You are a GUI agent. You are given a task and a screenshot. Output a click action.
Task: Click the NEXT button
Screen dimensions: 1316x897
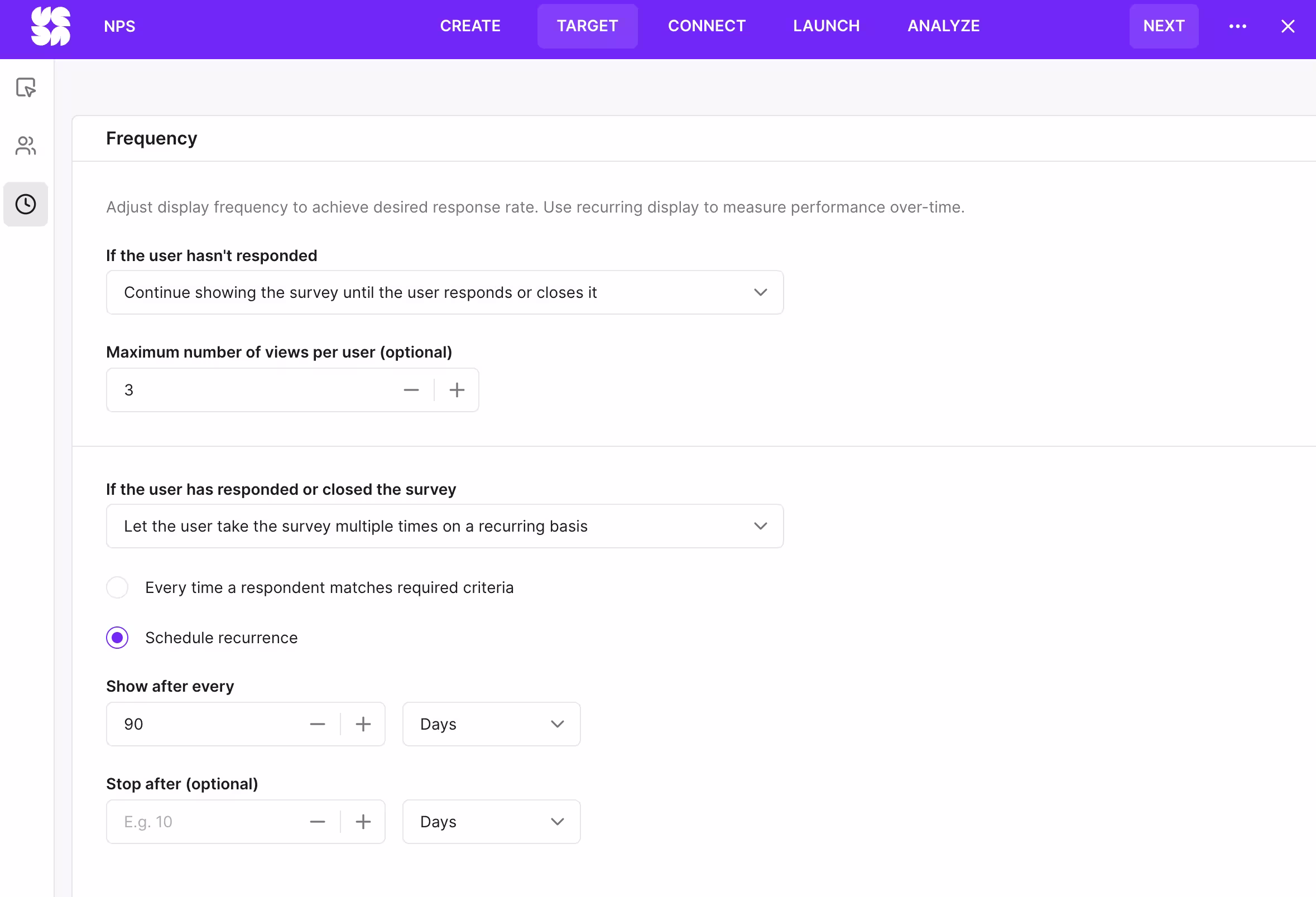tap(1163, 26)
